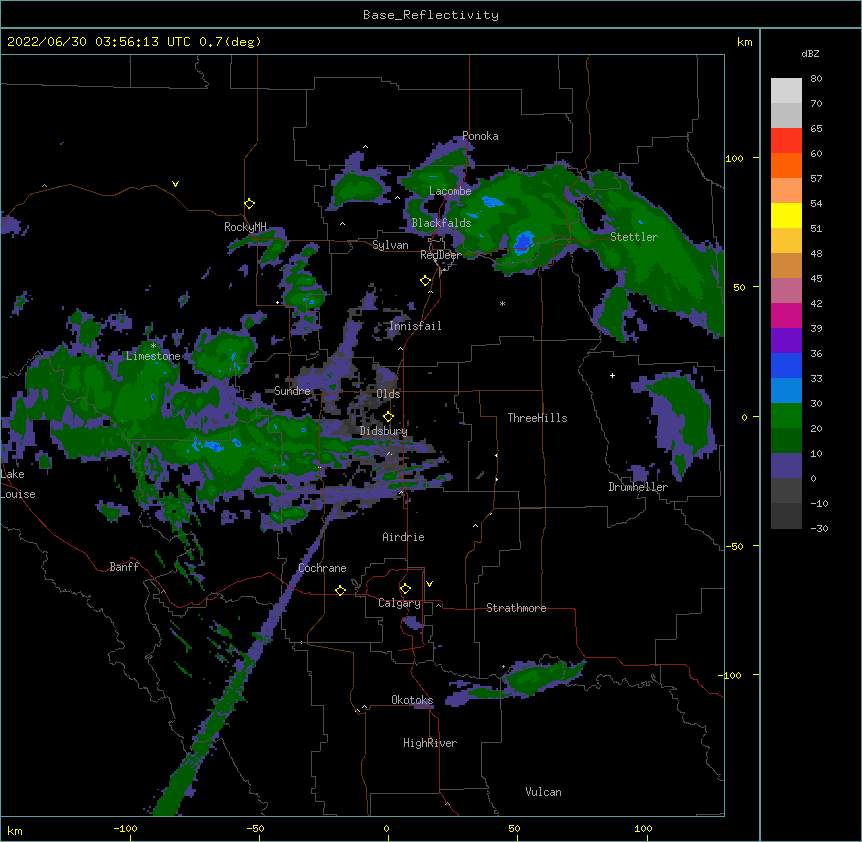Pick the red 65–60 dBZ legend swatch
Image resolution: width=862 pixels, height=842 pixels.
786,141
